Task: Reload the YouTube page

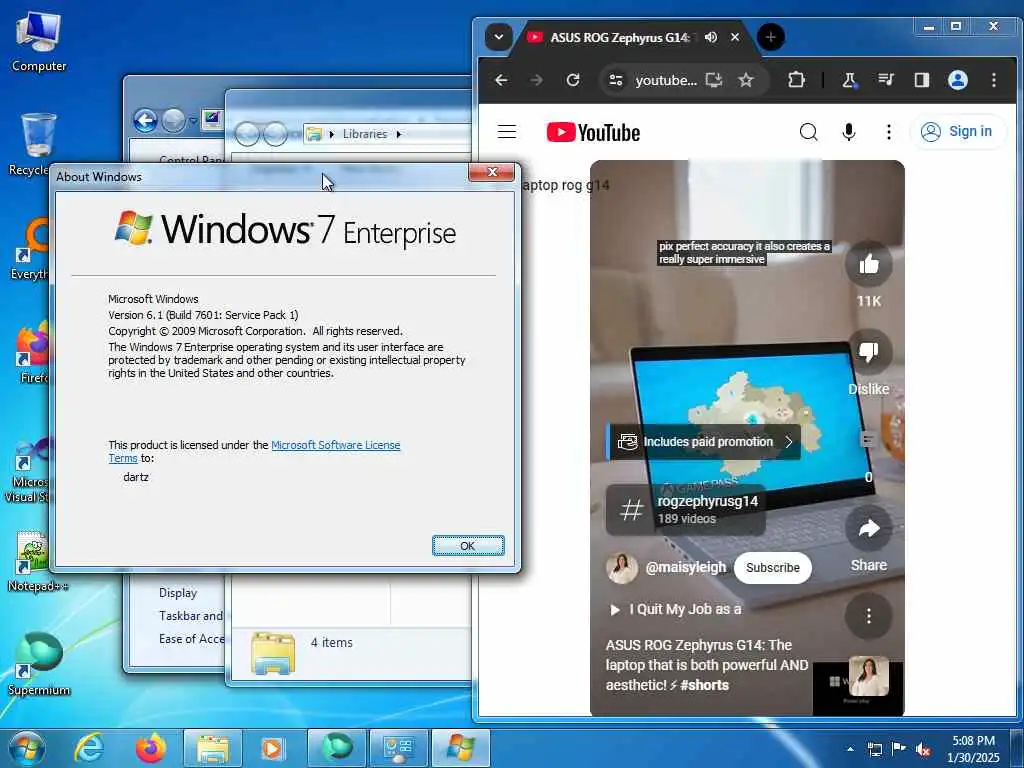Action: [573, 80]
